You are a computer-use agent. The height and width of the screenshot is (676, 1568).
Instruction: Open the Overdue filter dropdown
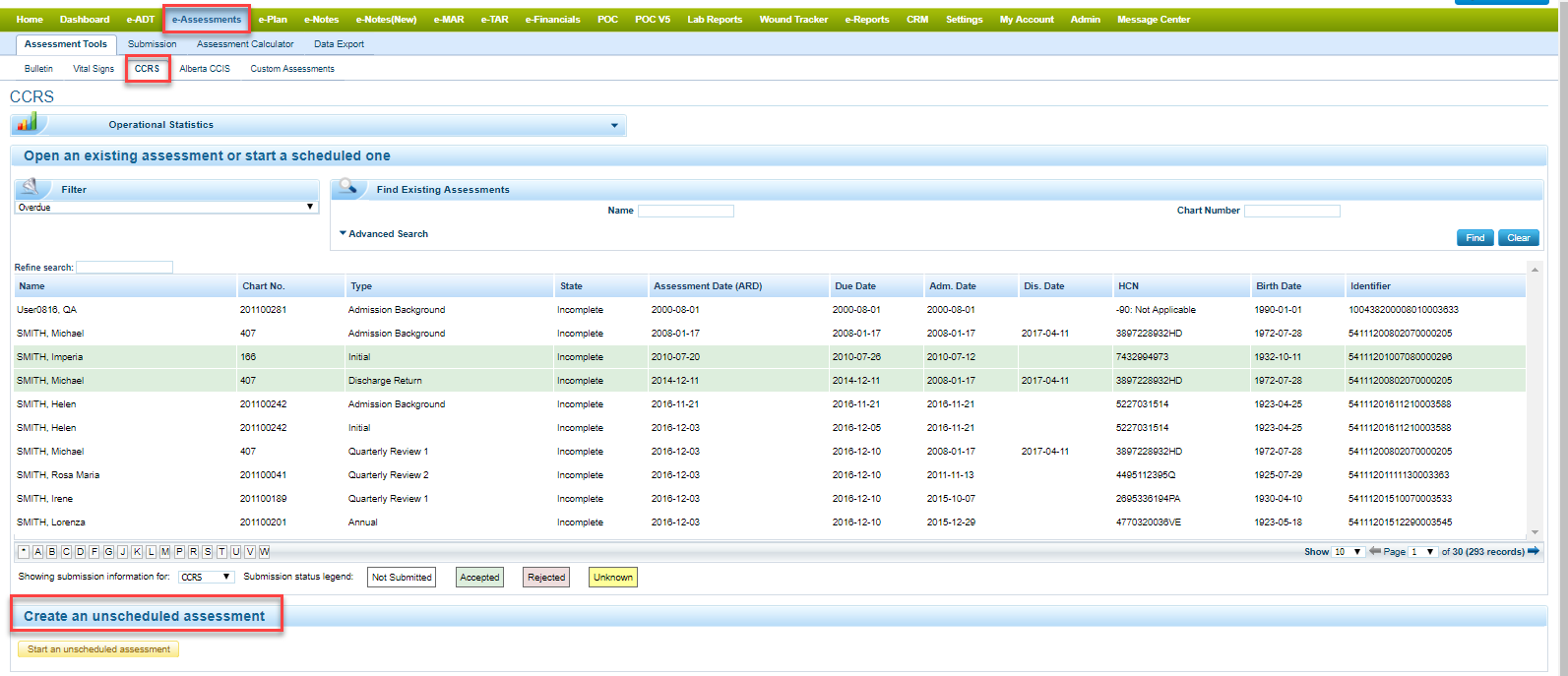click(x=165, y=208)
